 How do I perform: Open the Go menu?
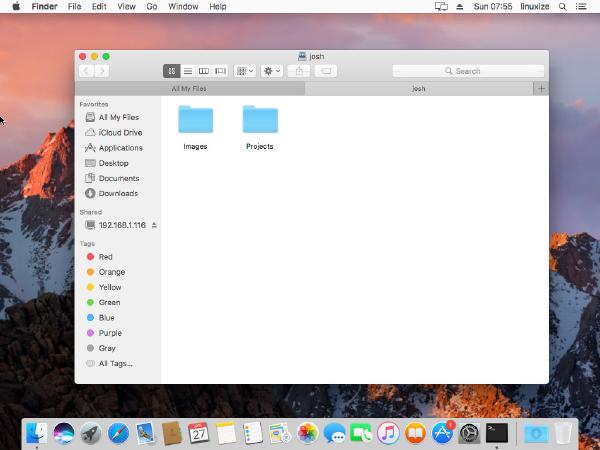click(152, 7)
